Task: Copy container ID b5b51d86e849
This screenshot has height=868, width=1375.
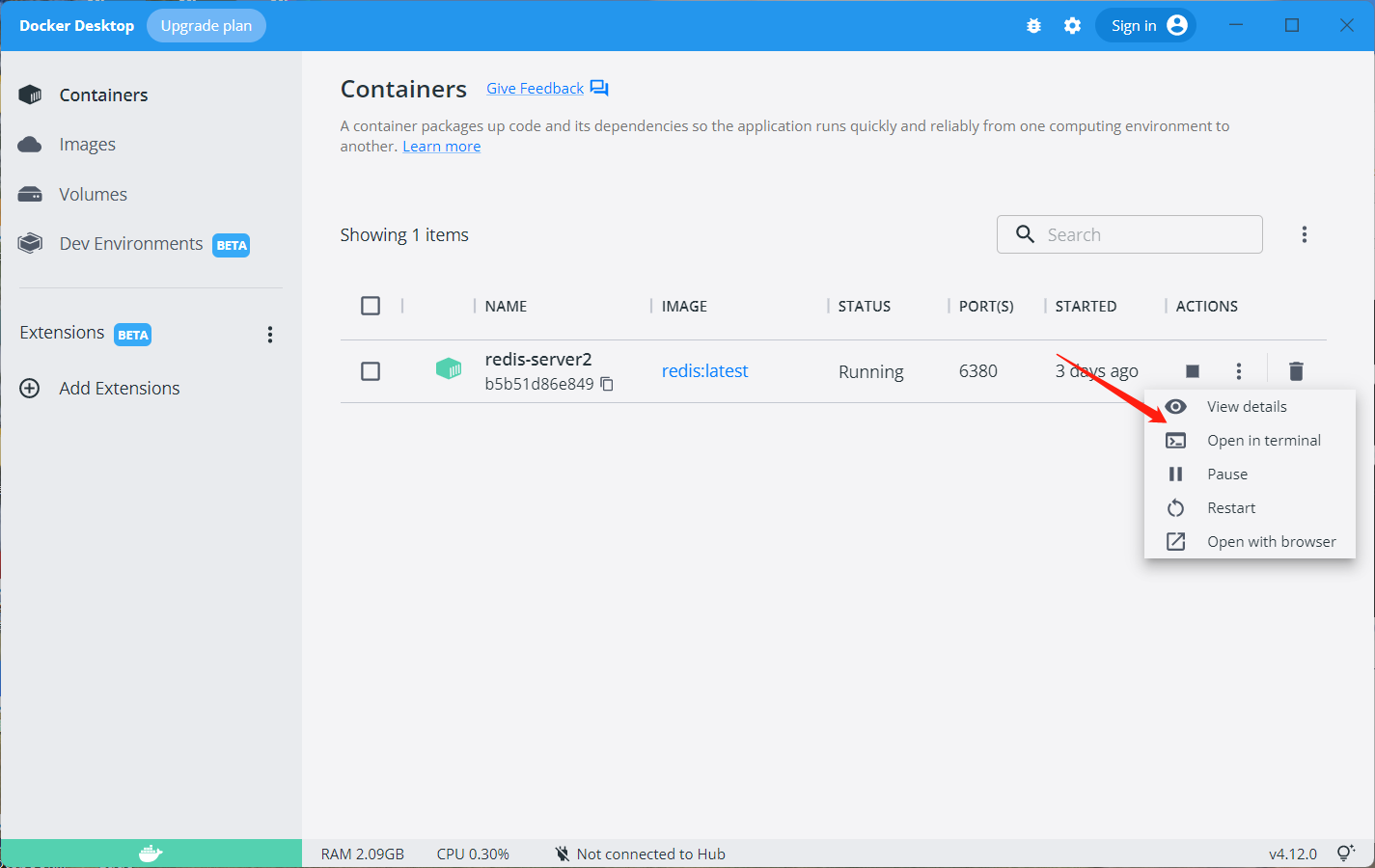Action: point(607,384)
